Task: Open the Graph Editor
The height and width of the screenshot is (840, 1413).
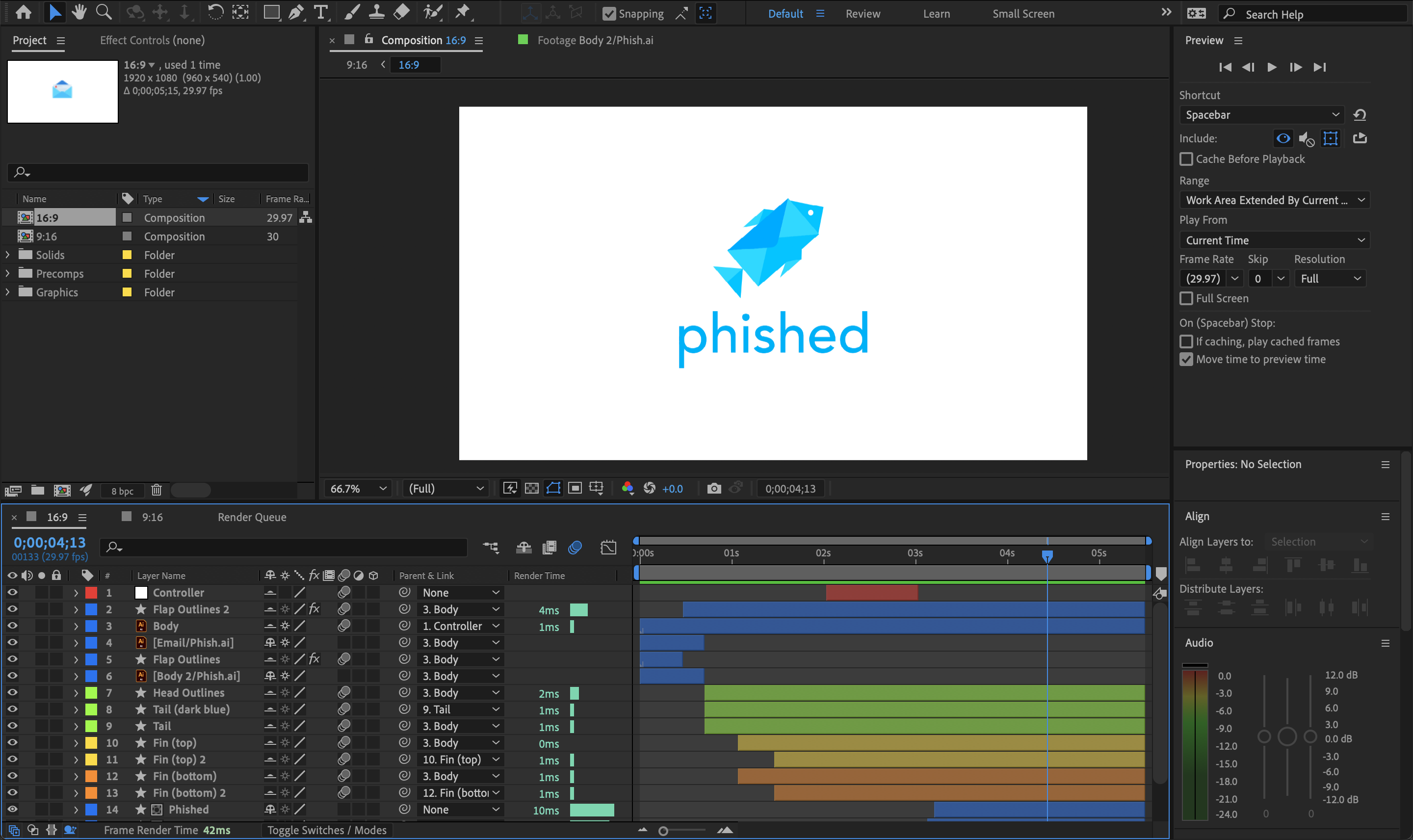Action: [608, 548]
